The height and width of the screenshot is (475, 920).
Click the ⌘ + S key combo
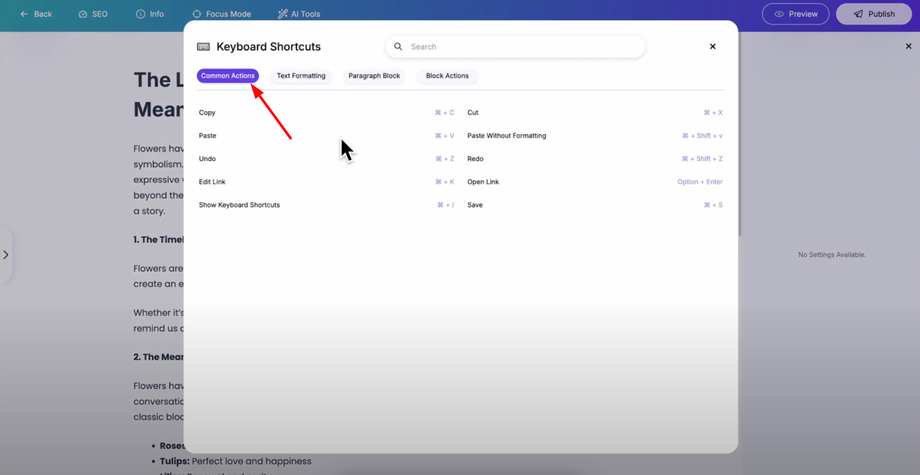pyautogui.click(x=713, y=205)
